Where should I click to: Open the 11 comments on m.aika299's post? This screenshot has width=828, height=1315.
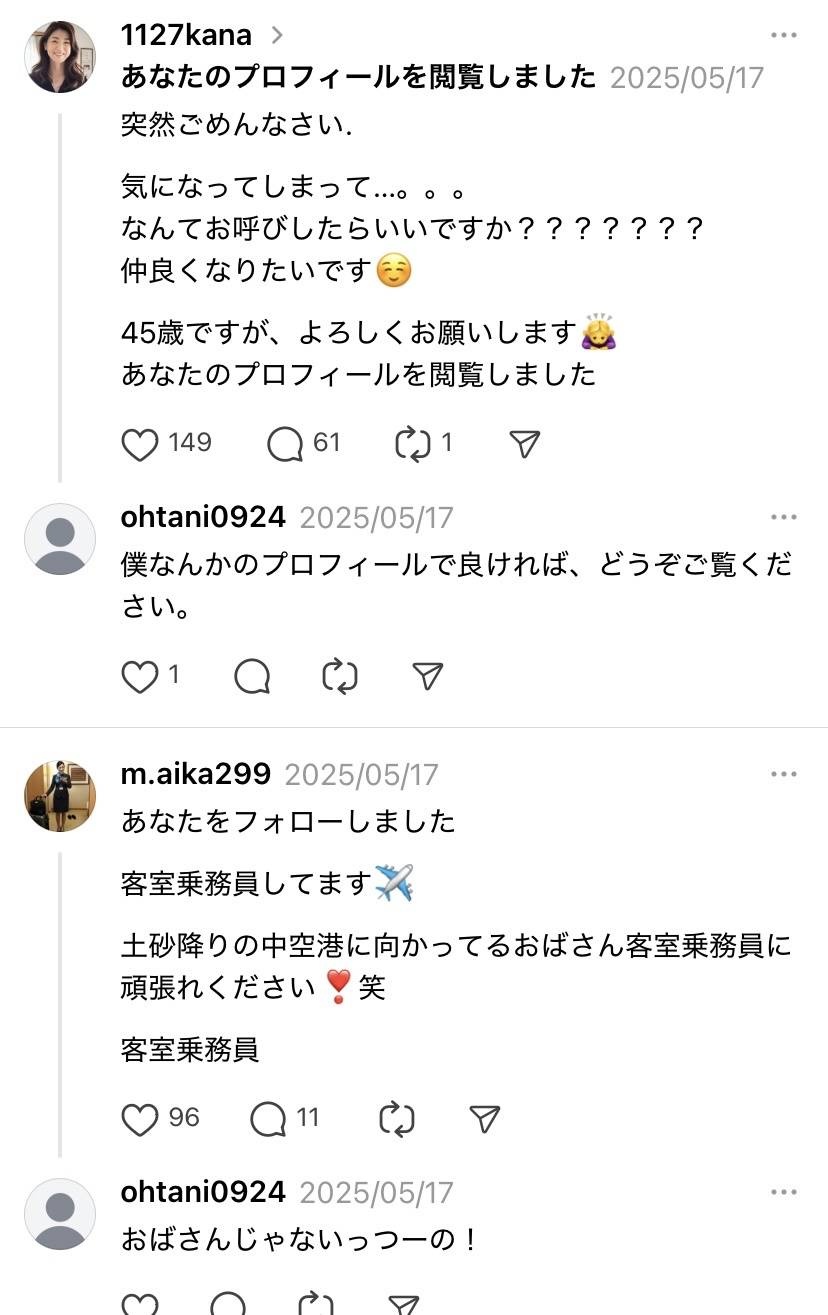click(268, 1119)
